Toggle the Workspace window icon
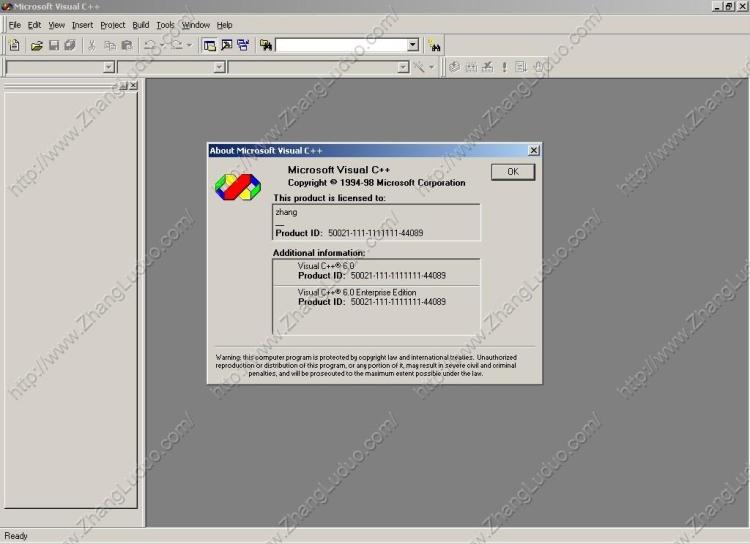Viewport: 750px width, 544px height. tap(210, 45)
